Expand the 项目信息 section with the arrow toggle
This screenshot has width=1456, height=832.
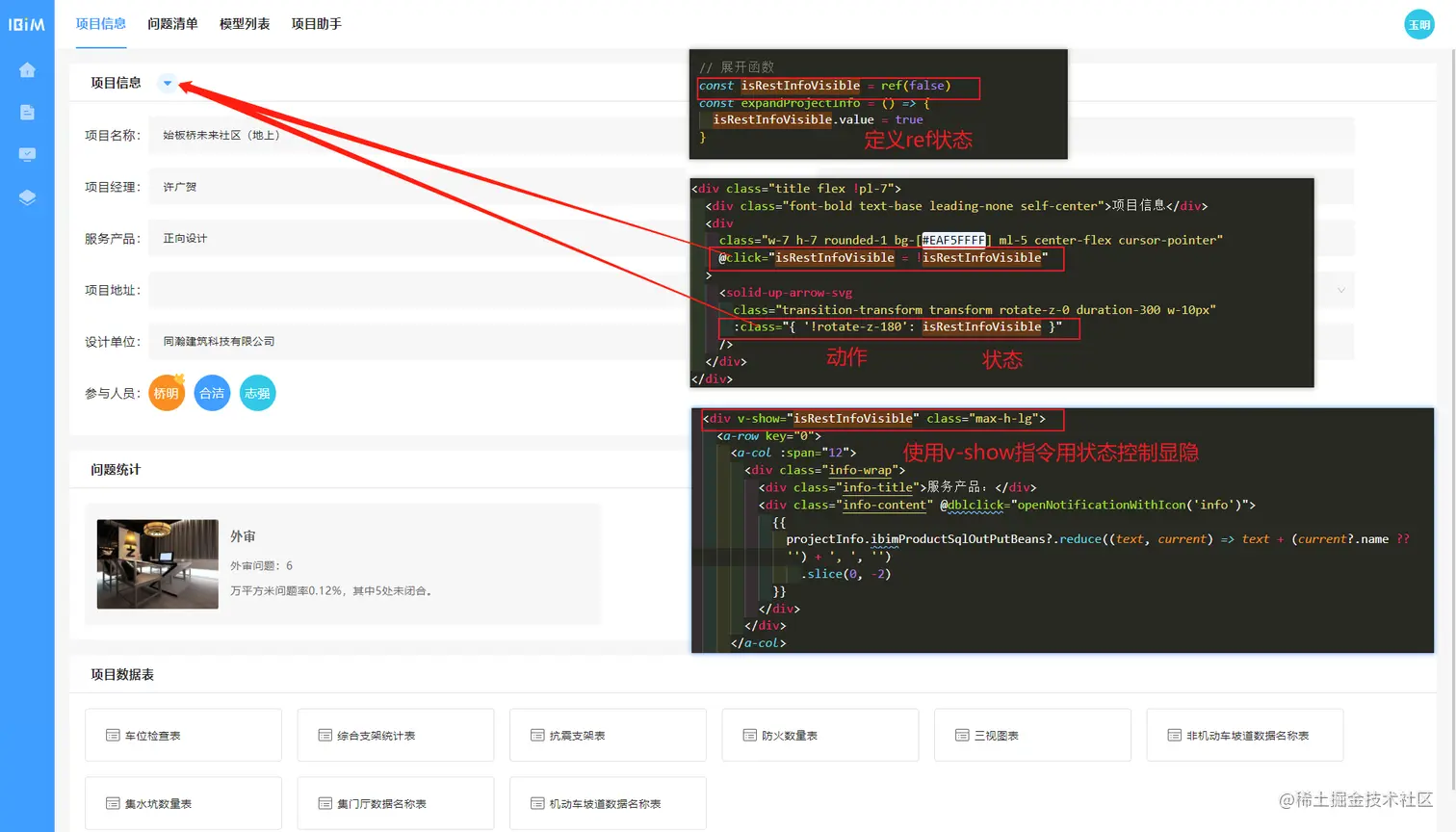(168, 83)
